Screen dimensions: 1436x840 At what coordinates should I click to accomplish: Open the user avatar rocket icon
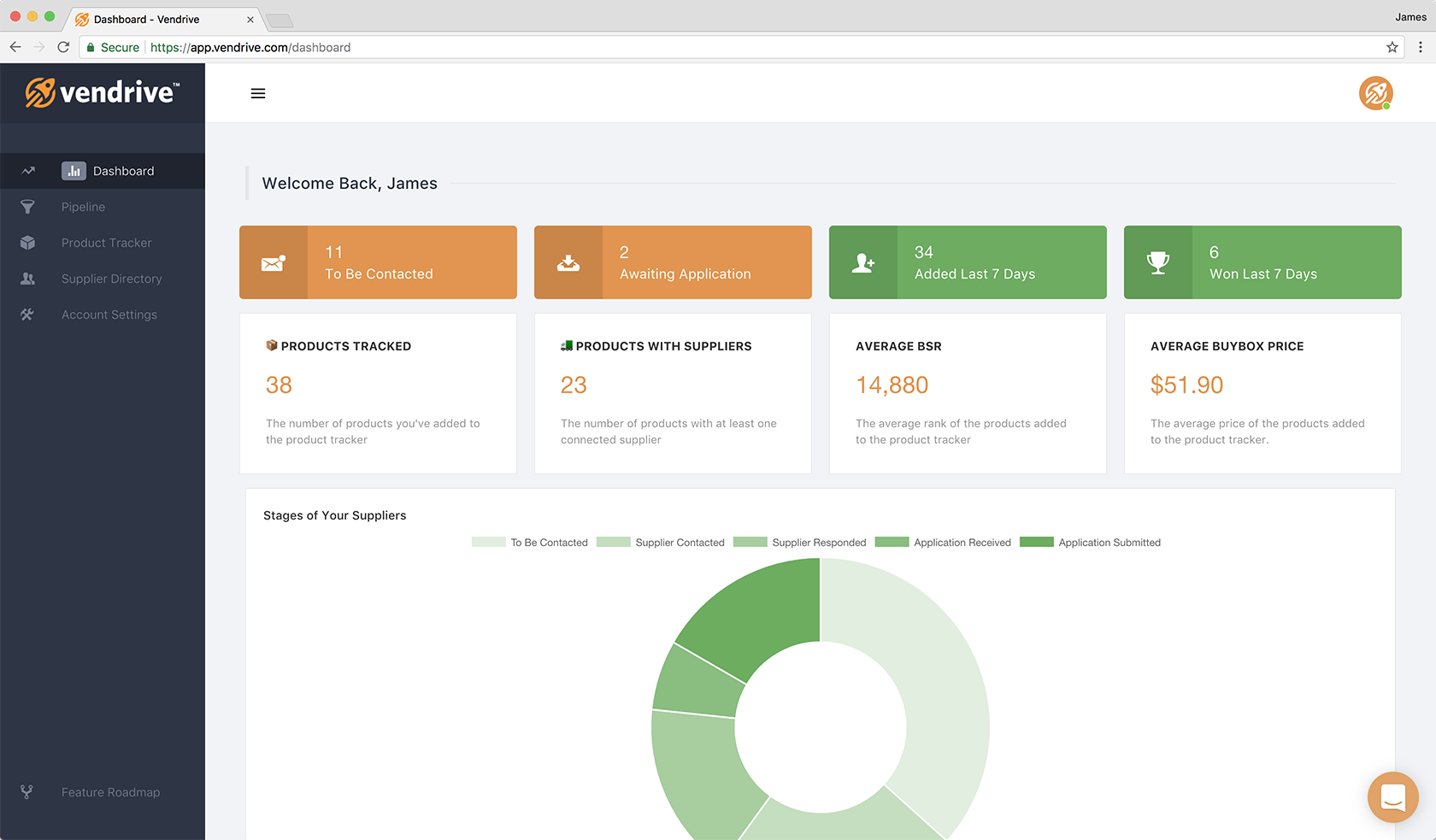pos(1375,93)
